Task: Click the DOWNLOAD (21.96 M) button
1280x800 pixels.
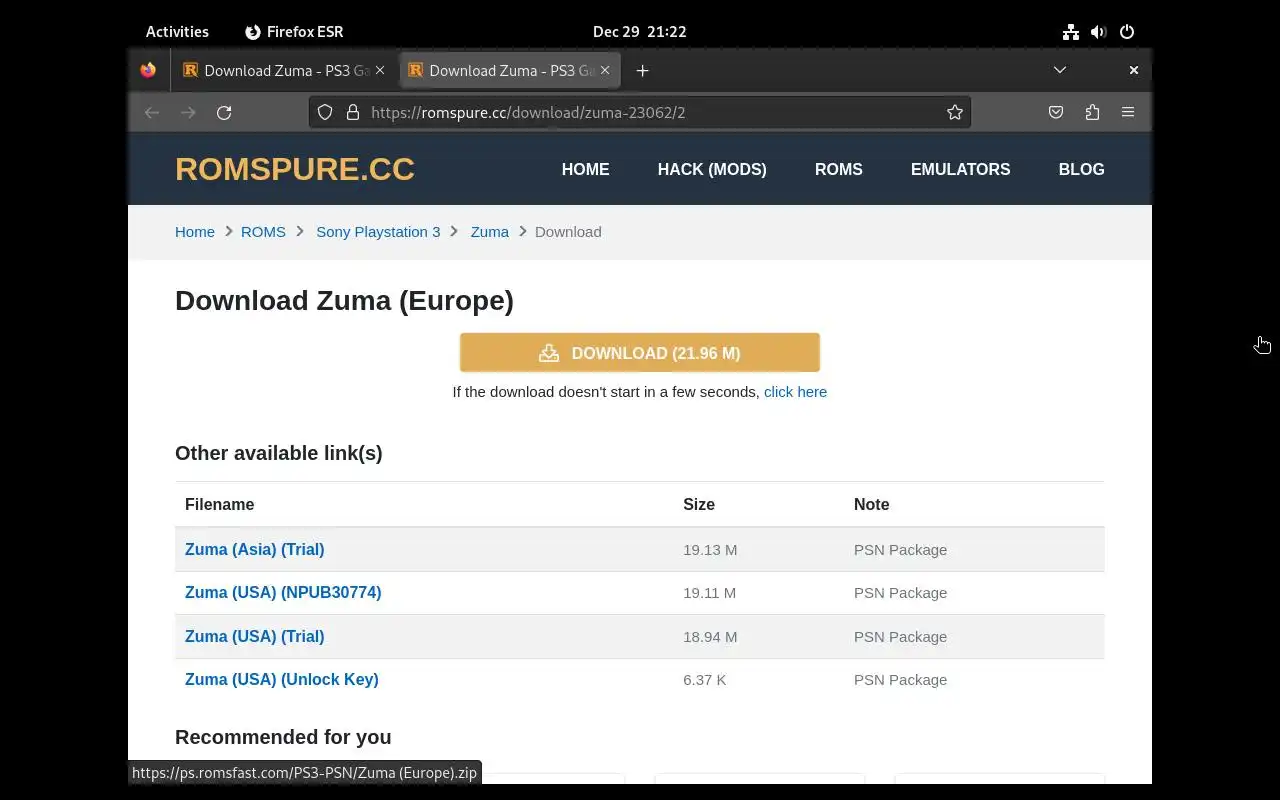Action: (640, 353)
